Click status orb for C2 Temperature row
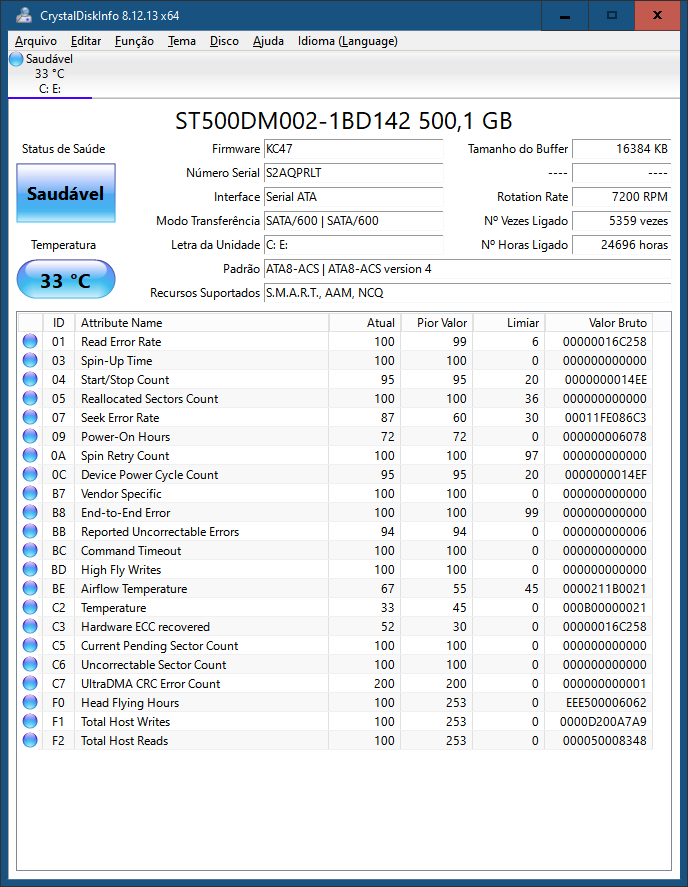Image resolution: width=688 pixels, height=887 pixels. click(x=30, y=608)
